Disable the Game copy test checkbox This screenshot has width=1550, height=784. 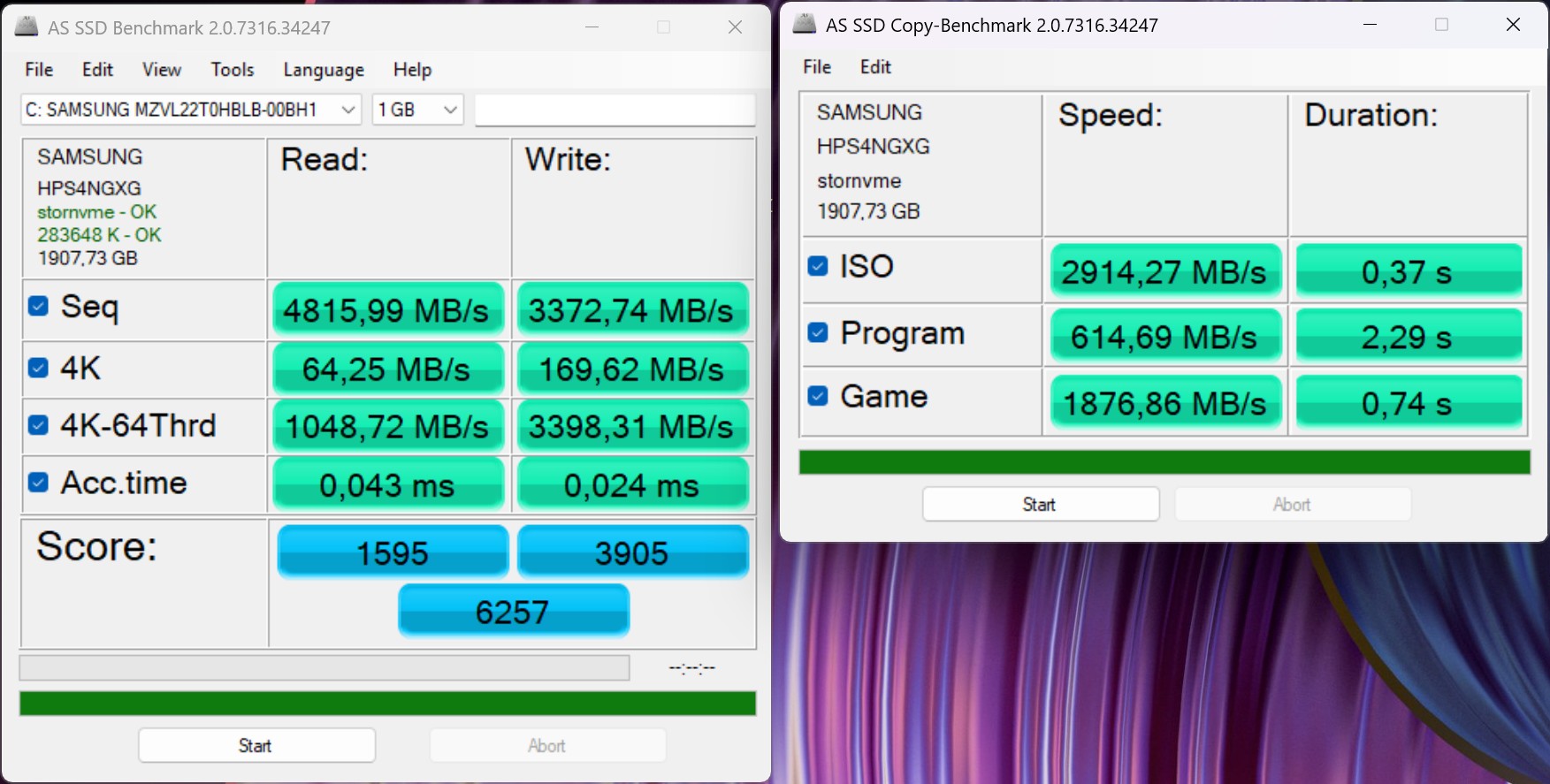818,396
